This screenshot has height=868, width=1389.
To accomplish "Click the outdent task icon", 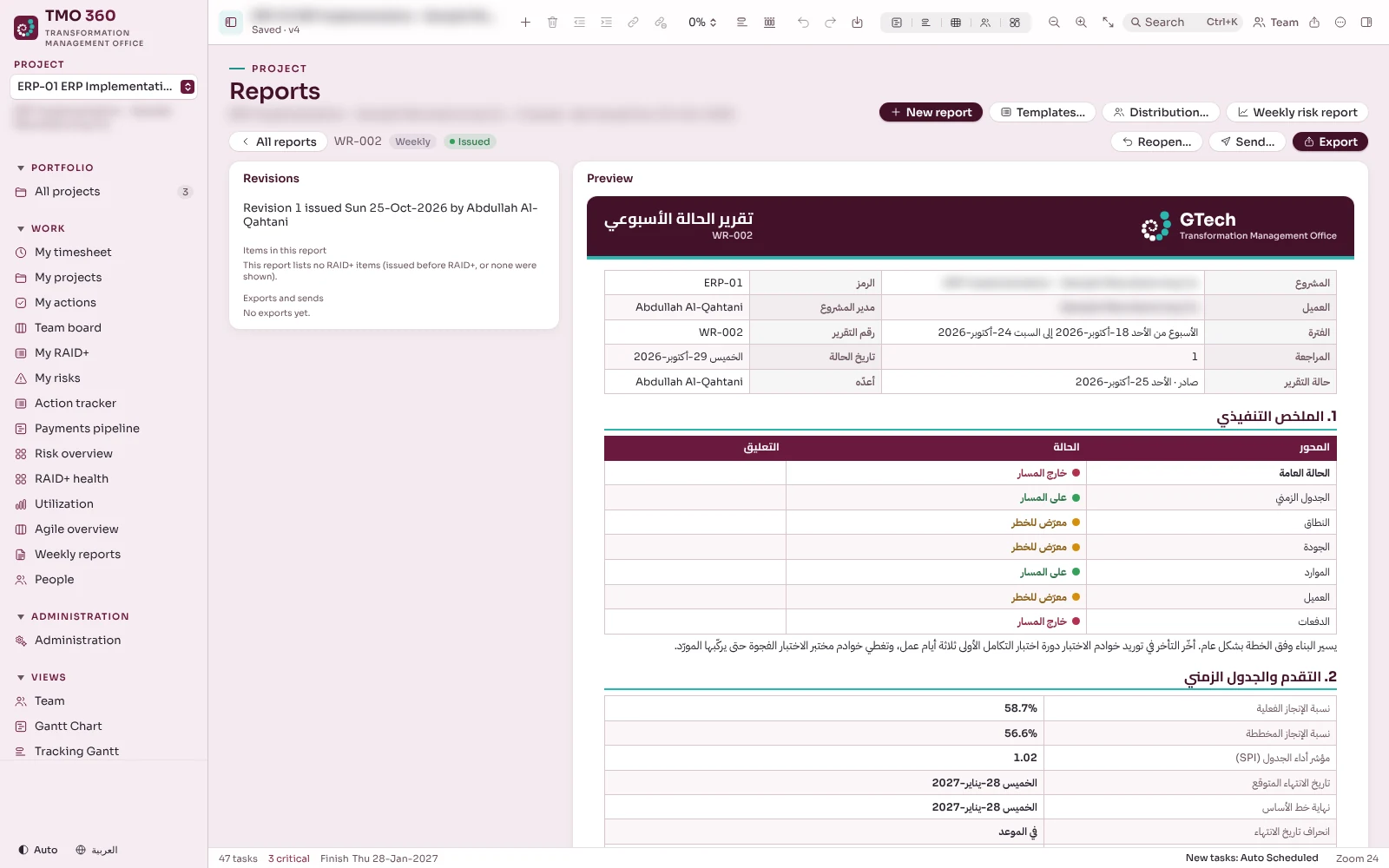I will click(579, 23).
